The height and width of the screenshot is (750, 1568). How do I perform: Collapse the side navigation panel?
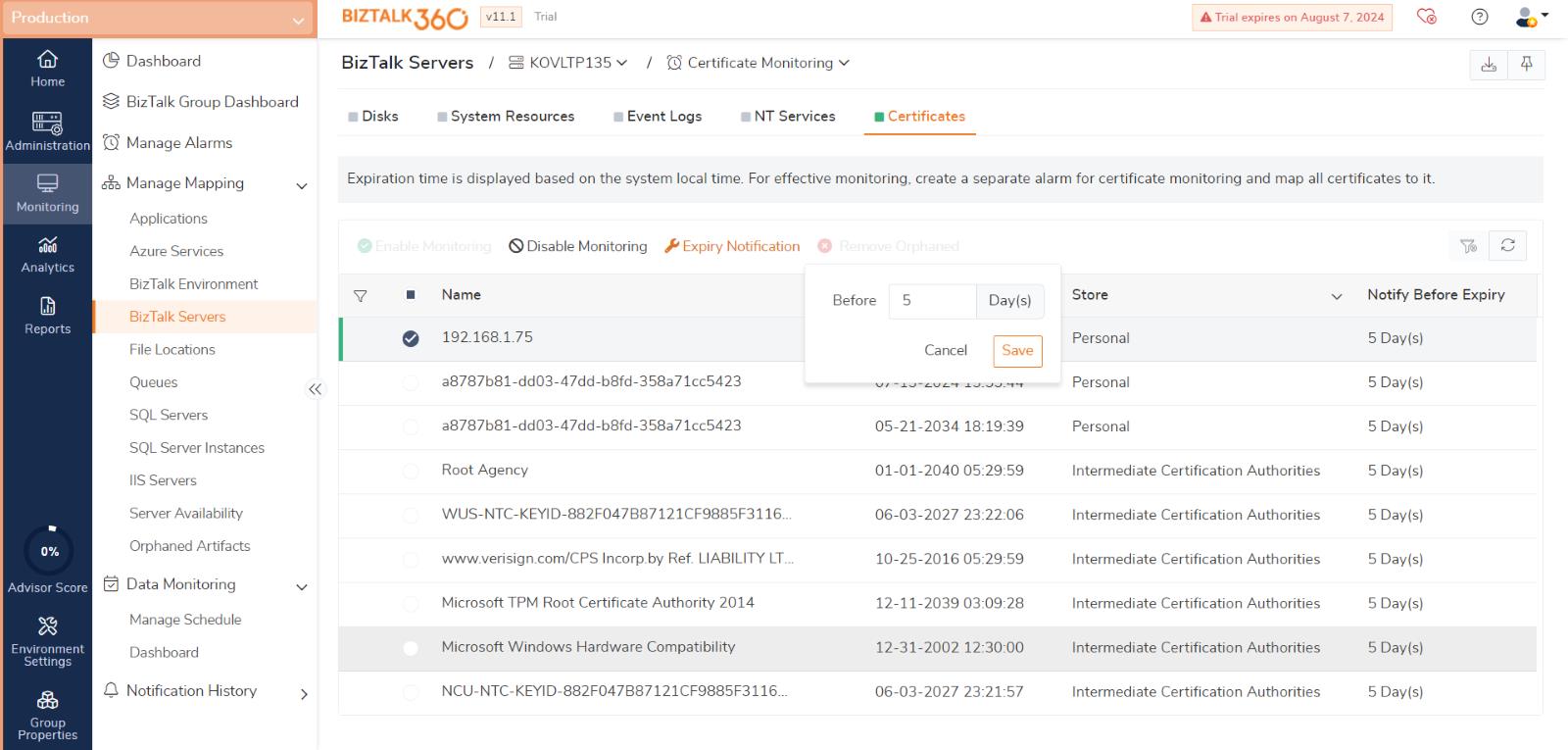pos(315,389)
